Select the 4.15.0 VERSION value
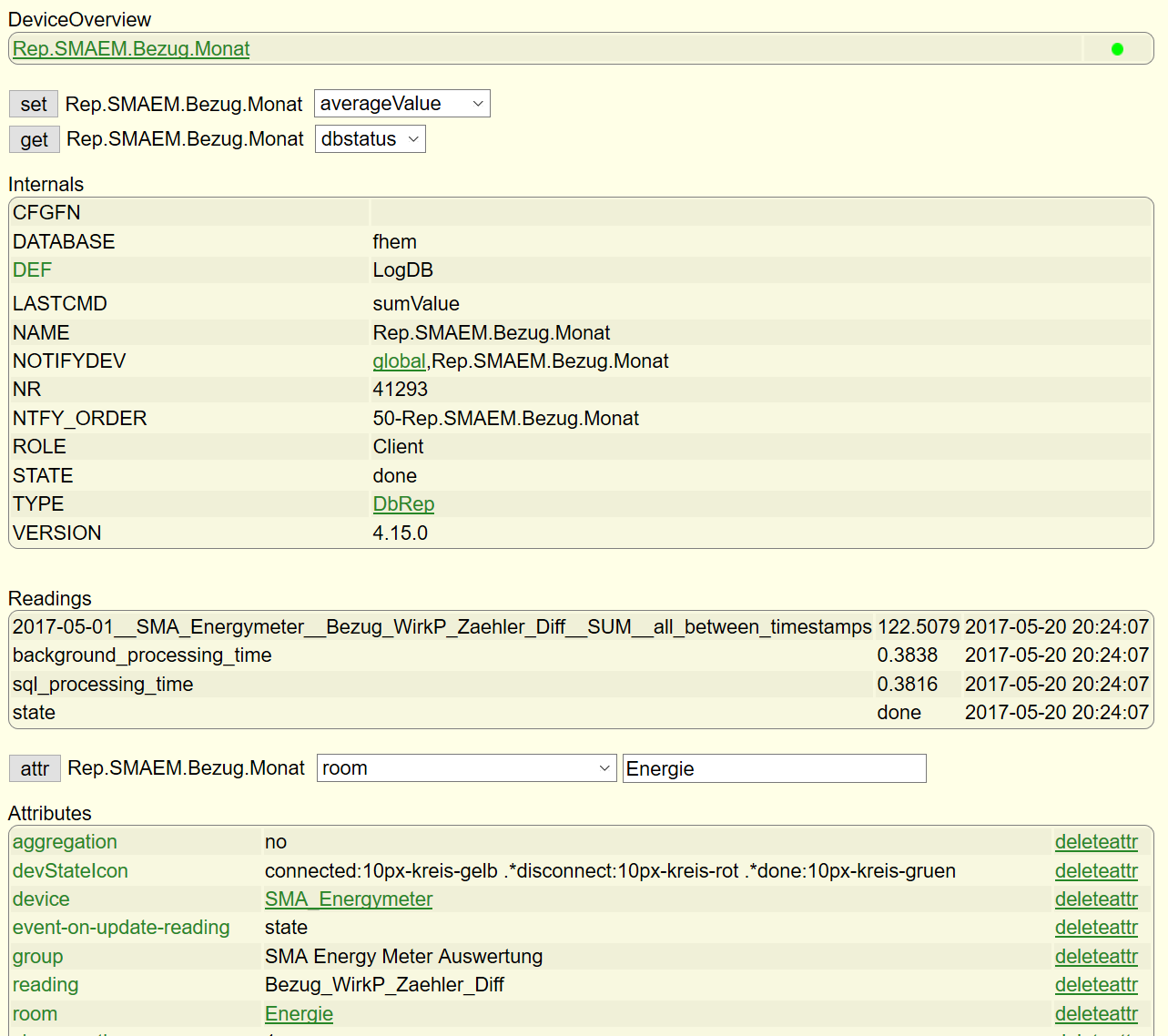1168x1036 pixels. click(401, 533)
